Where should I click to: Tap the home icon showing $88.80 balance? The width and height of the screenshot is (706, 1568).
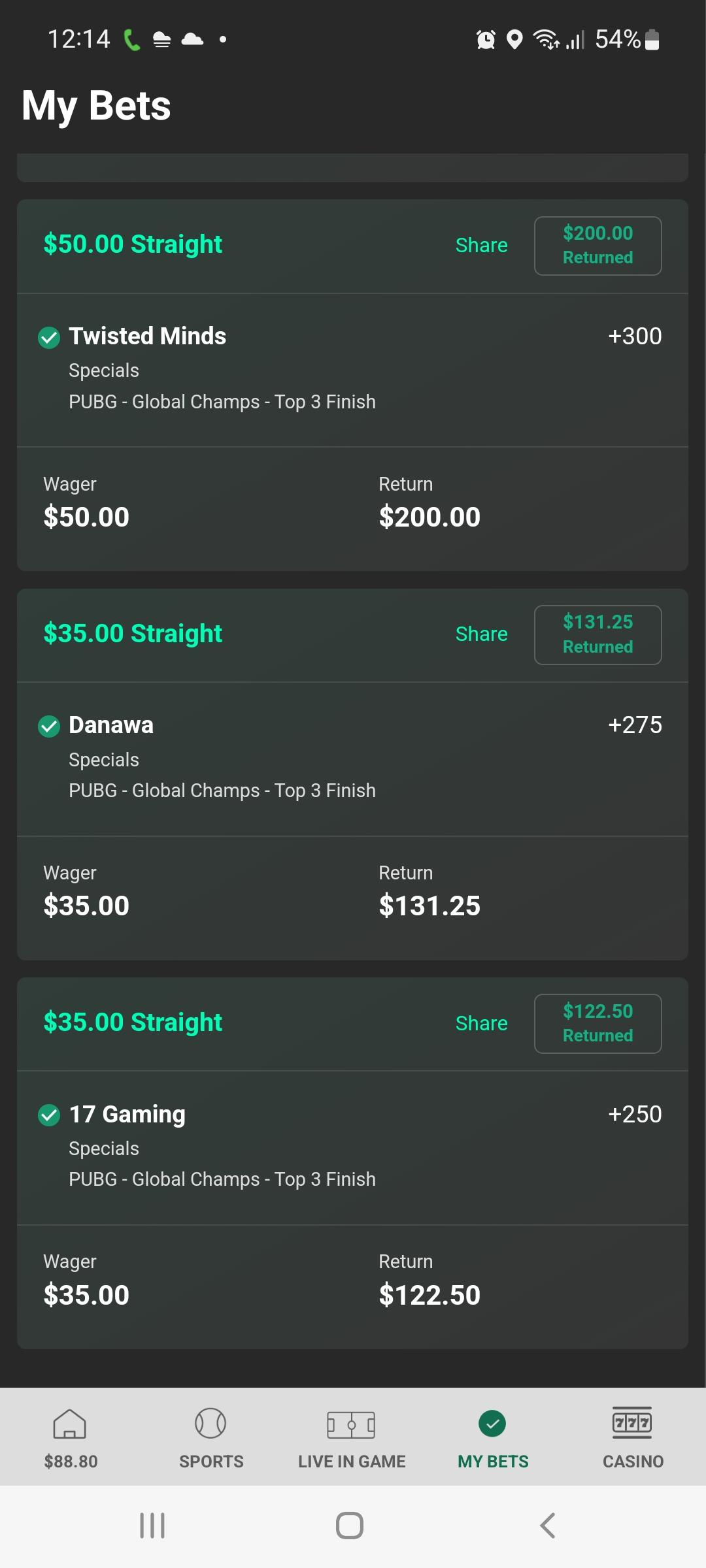pos(70,1424)
